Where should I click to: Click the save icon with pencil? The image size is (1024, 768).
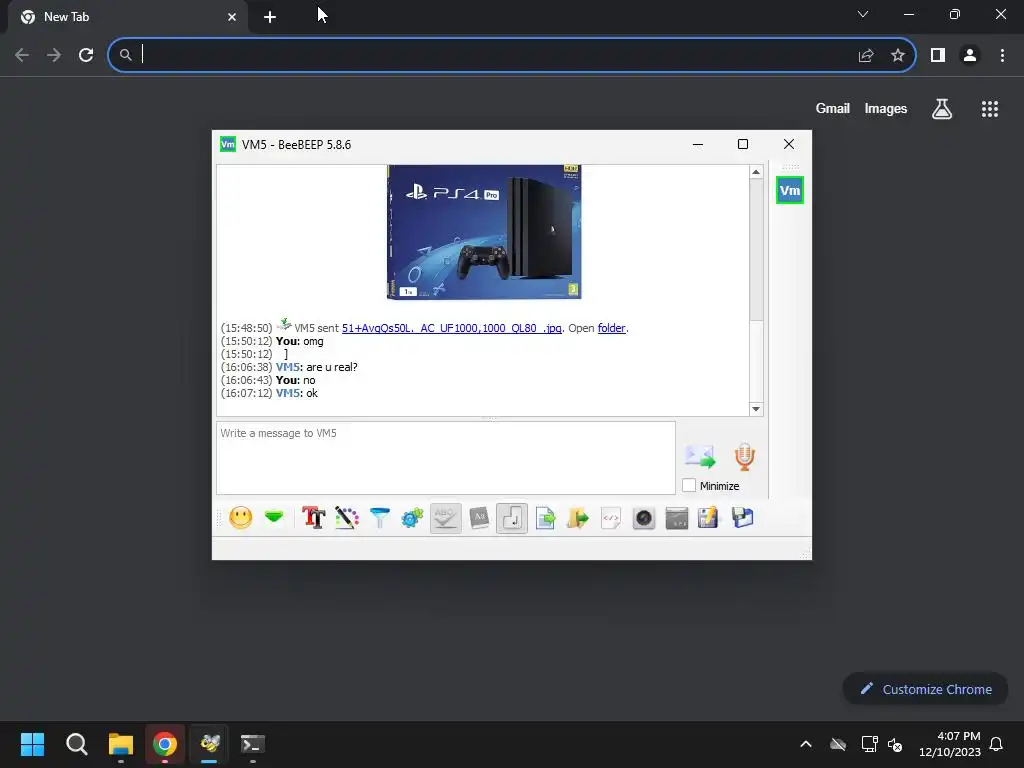click(709, 518)
